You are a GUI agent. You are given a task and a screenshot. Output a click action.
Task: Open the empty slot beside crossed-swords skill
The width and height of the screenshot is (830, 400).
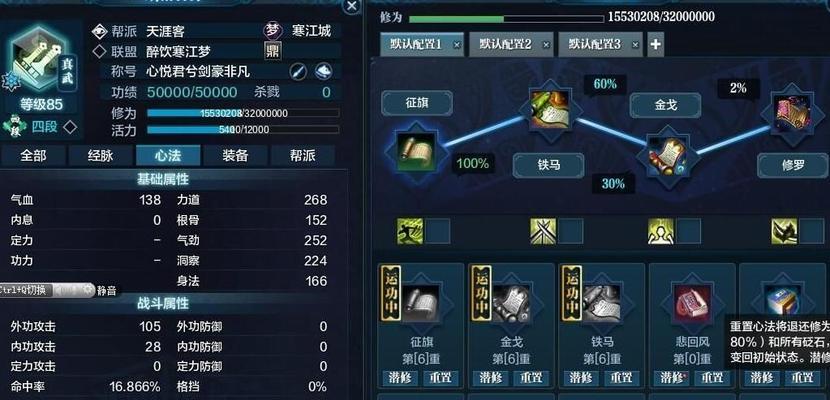(570, 231)
